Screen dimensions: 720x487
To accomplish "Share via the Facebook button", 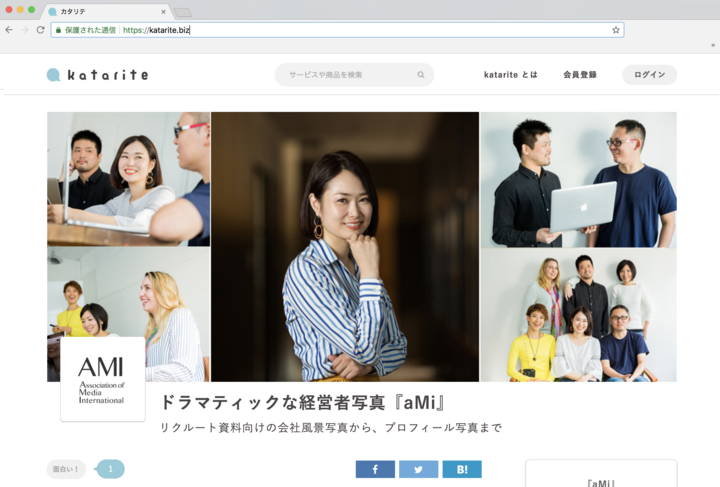I will pos(375,469).
